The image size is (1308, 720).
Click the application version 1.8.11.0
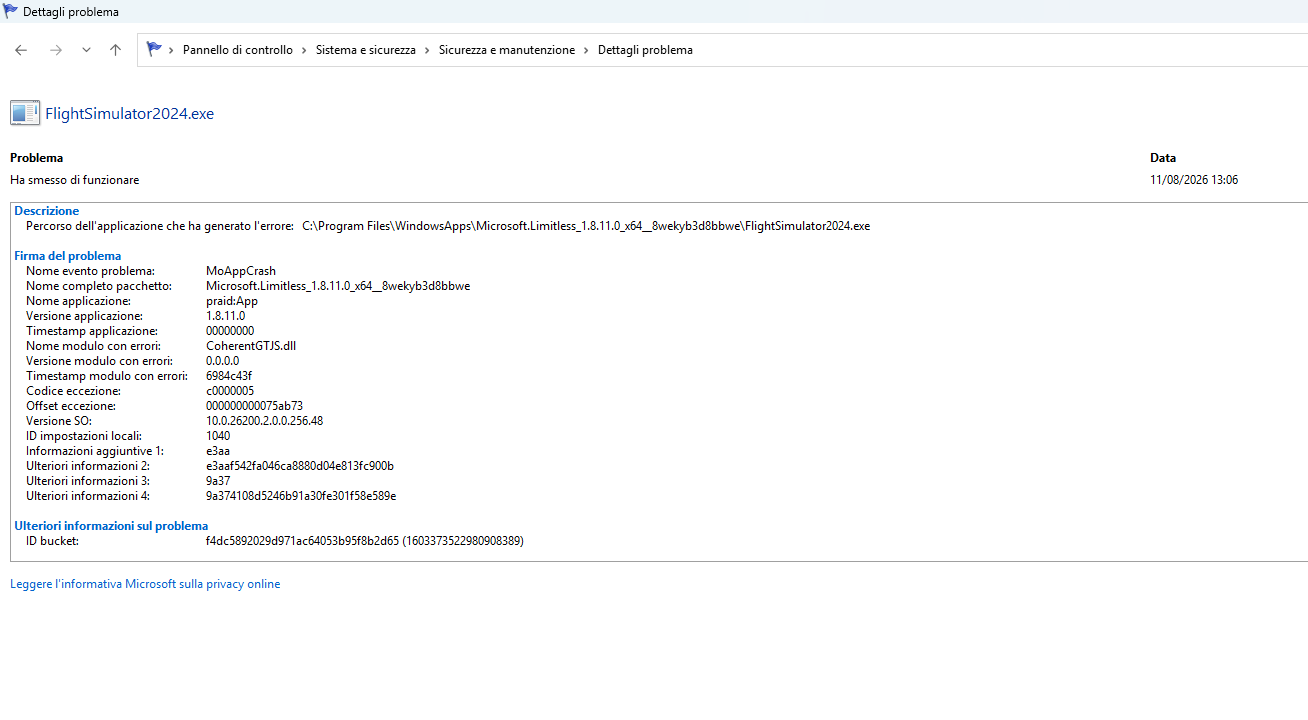(225, 316)
